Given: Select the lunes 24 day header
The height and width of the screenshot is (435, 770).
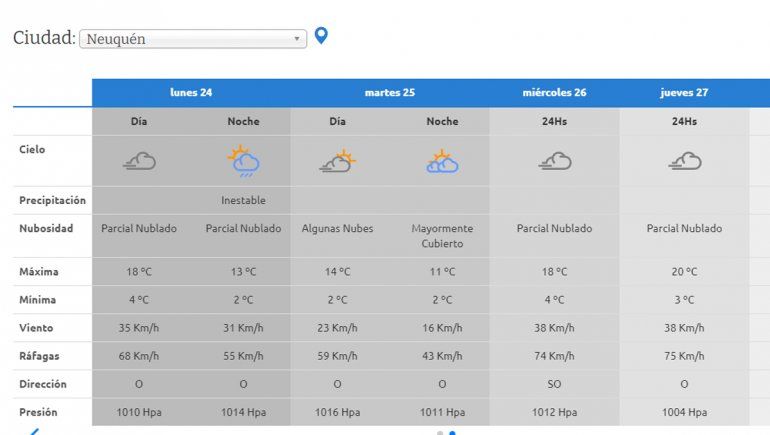Looking at the screenshot, I should click(x=191, y=93).
